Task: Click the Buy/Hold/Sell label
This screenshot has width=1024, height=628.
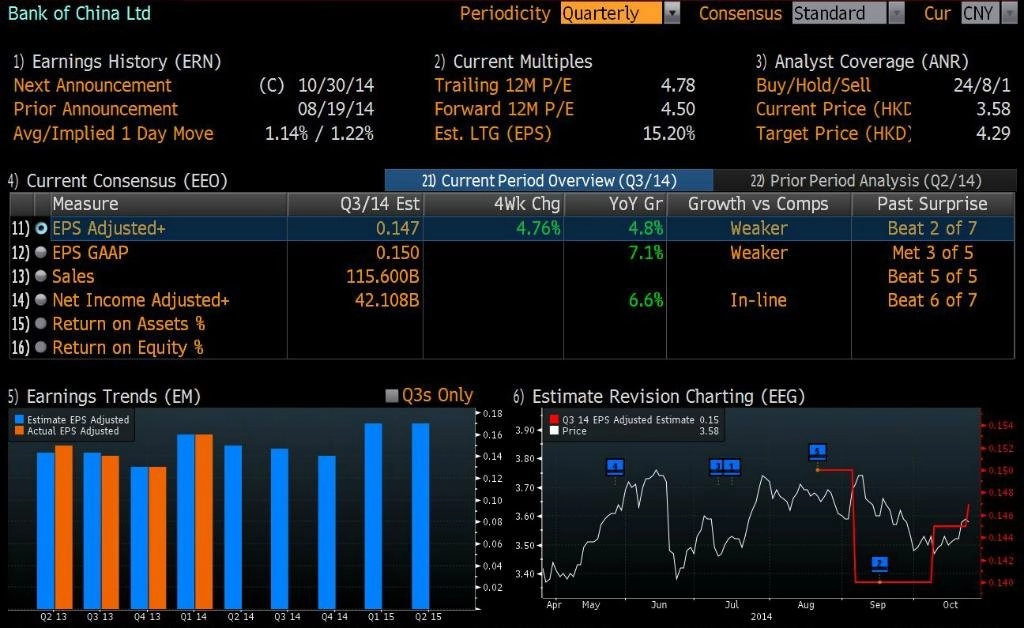Action: click(x=813, y=86)
